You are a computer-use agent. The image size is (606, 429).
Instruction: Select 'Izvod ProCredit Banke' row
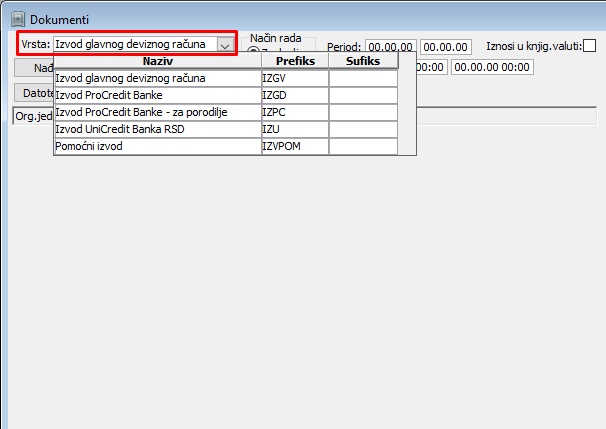click(158, 95)
